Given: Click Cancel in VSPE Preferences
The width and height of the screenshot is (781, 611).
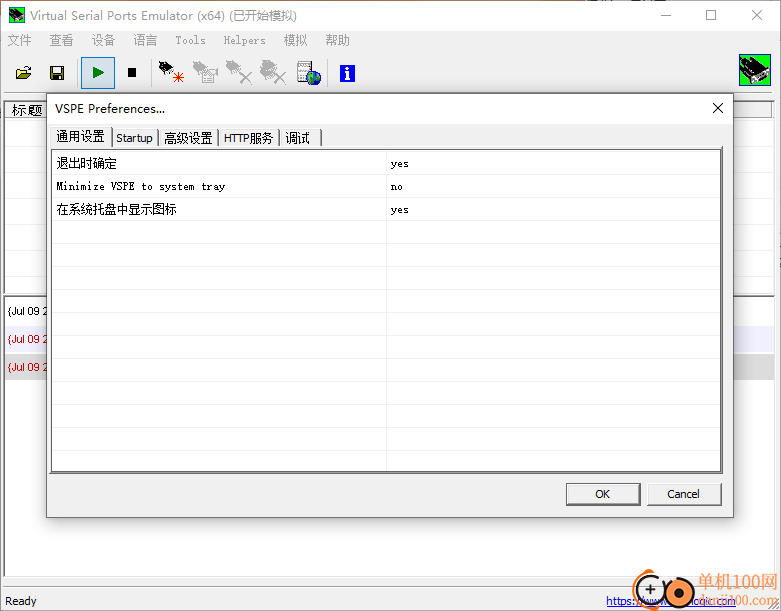Looking at the screenshot, I should click(x=683, y=494).
